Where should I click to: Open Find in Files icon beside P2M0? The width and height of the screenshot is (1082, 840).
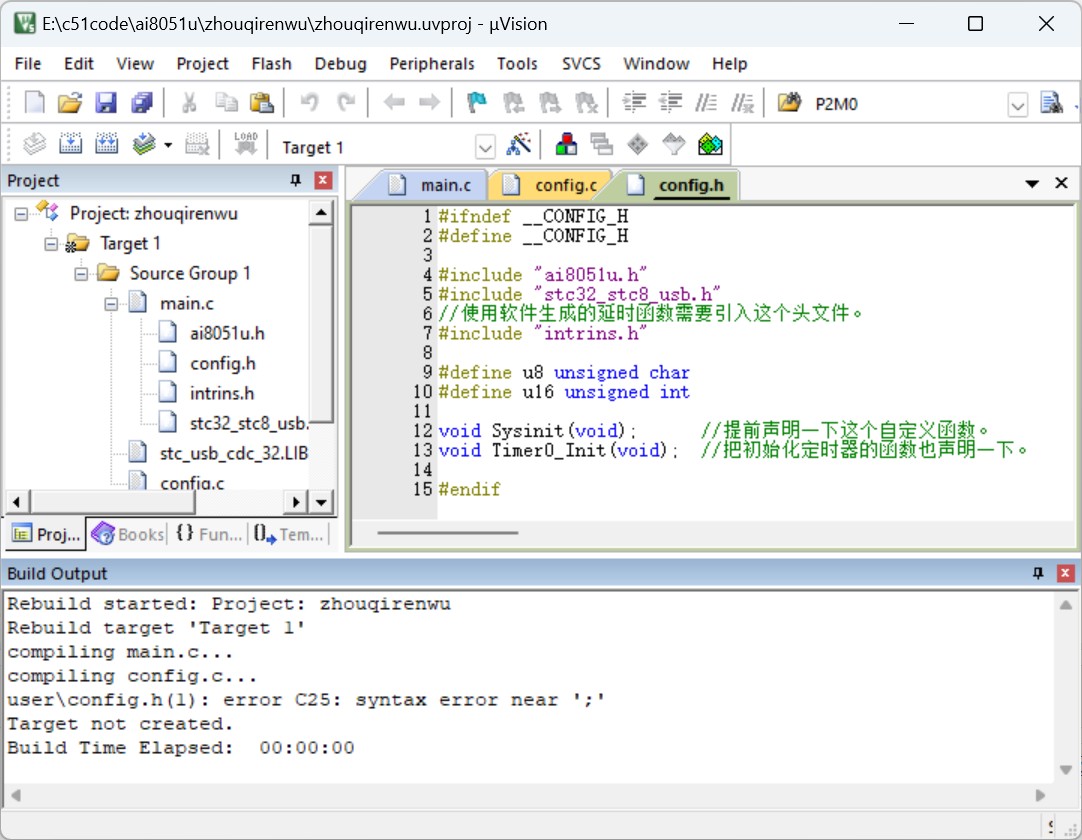789,103
